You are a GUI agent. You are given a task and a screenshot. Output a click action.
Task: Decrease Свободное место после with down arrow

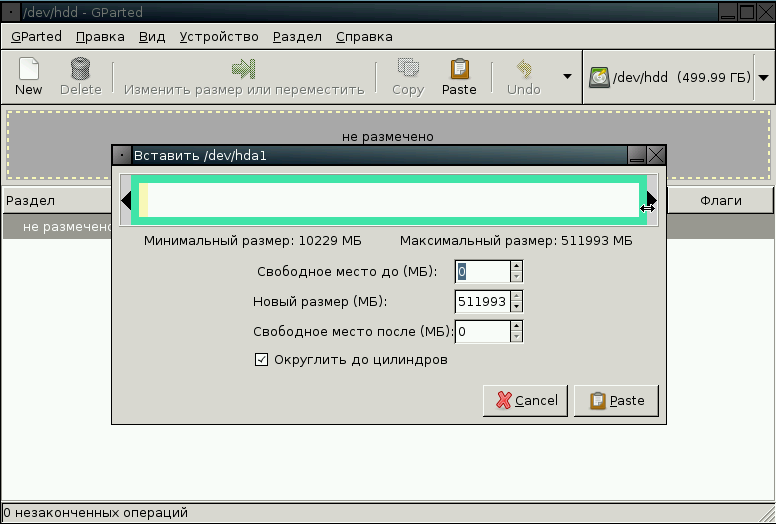[516, 337]
